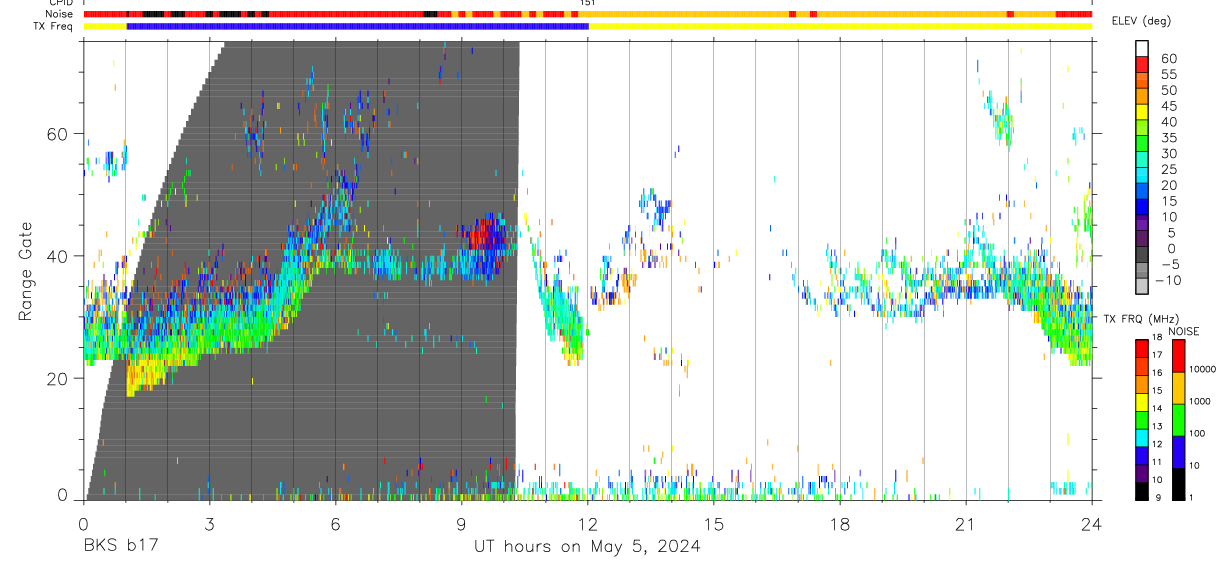This screenshot has width=1228, height=567.
Task: Click the x-axis tick label '18'
Action: click(x=840, y=524)
